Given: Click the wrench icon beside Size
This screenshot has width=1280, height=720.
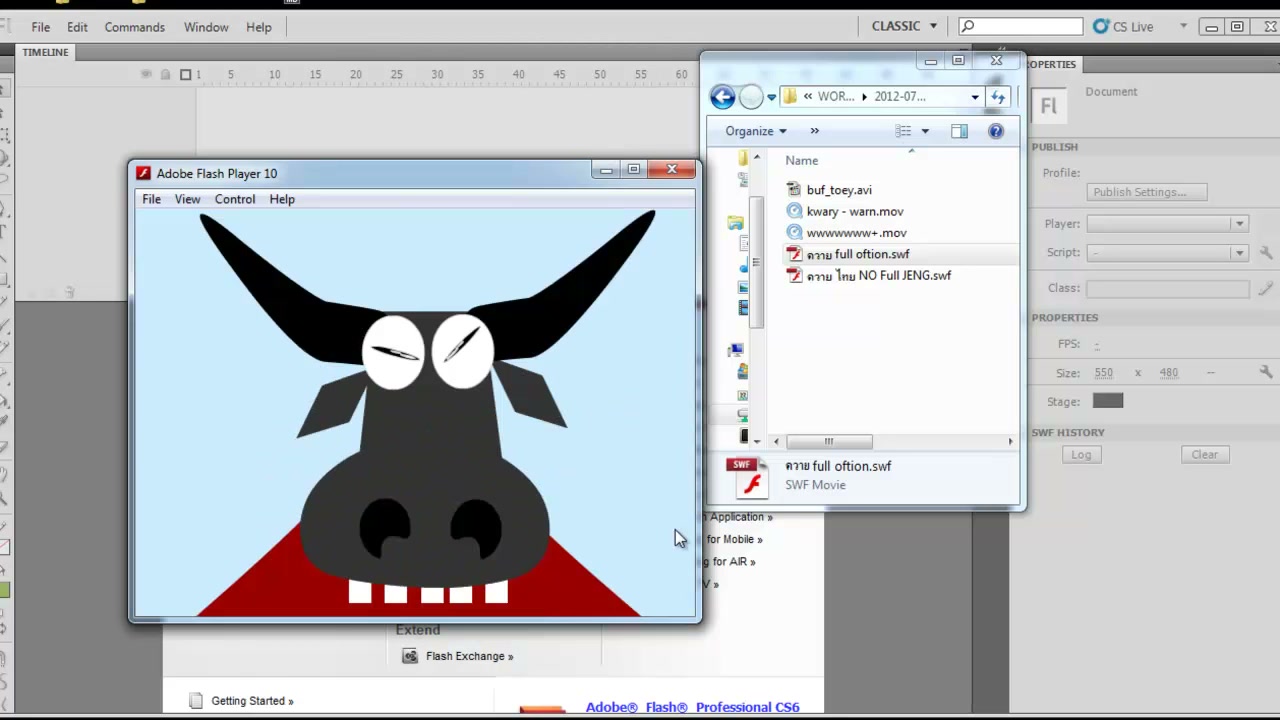Looking at the screenshot, I should point(1266,372).
